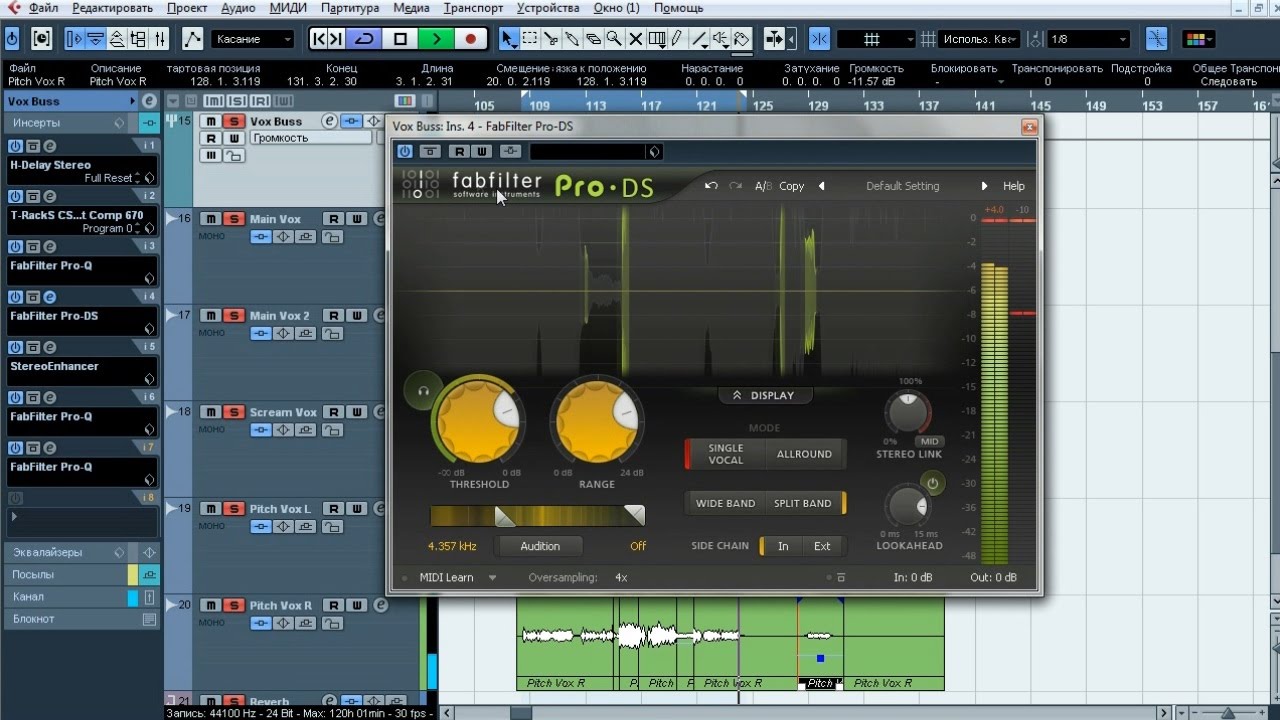Viewport: 1280px width, 720px height.
Task: Click Copy in A/B section
Action: [792, 186]
